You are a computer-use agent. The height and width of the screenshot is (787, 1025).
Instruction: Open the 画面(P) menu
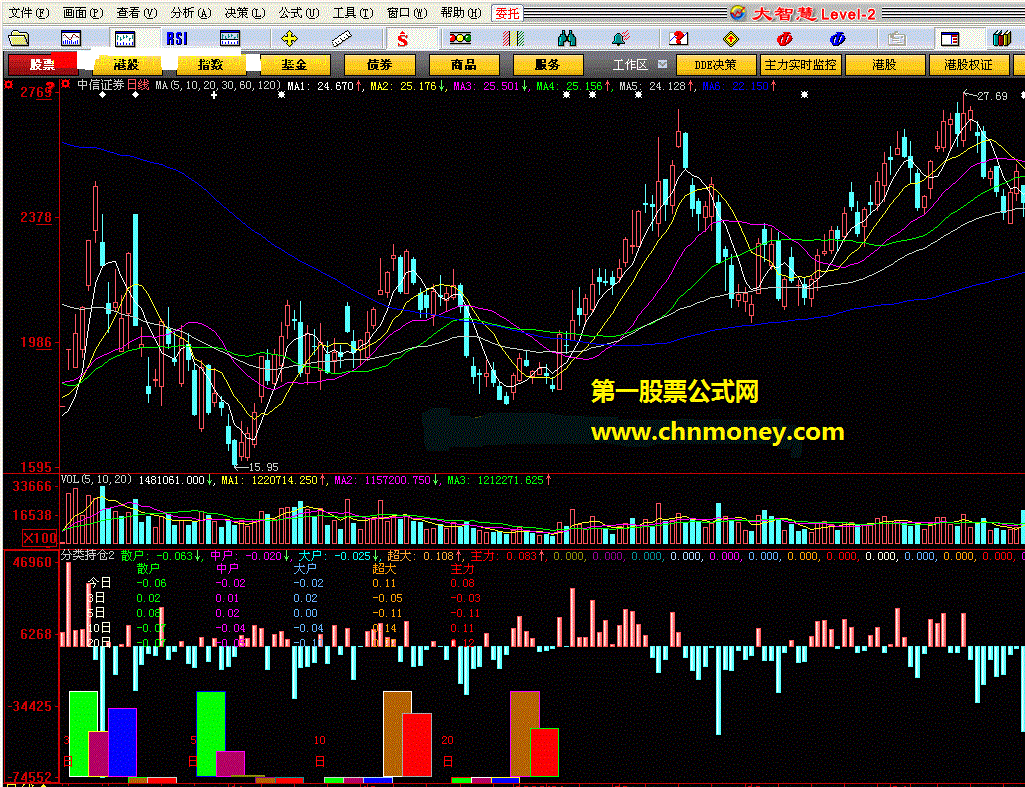pos(83,13)
